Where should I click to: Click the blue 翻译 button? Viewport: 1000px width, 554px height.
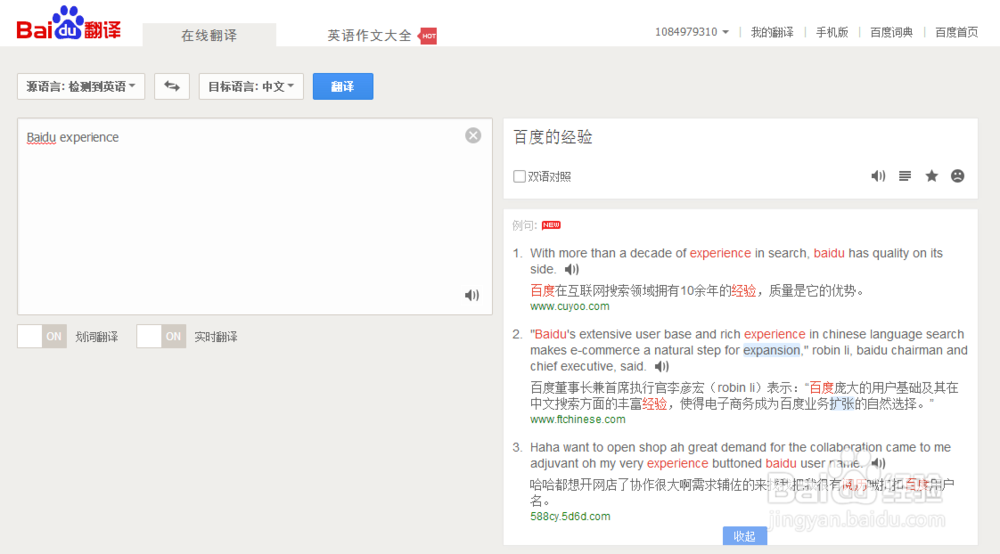point(343,87)
